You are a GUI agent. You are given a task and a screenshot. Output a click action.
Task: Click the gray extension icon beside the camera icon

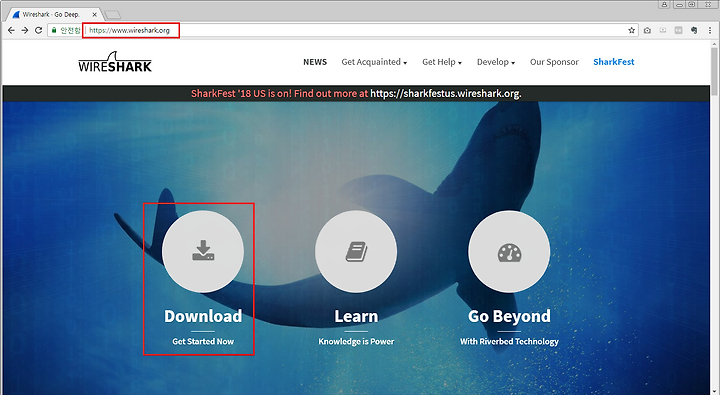(x=663, y=30)
